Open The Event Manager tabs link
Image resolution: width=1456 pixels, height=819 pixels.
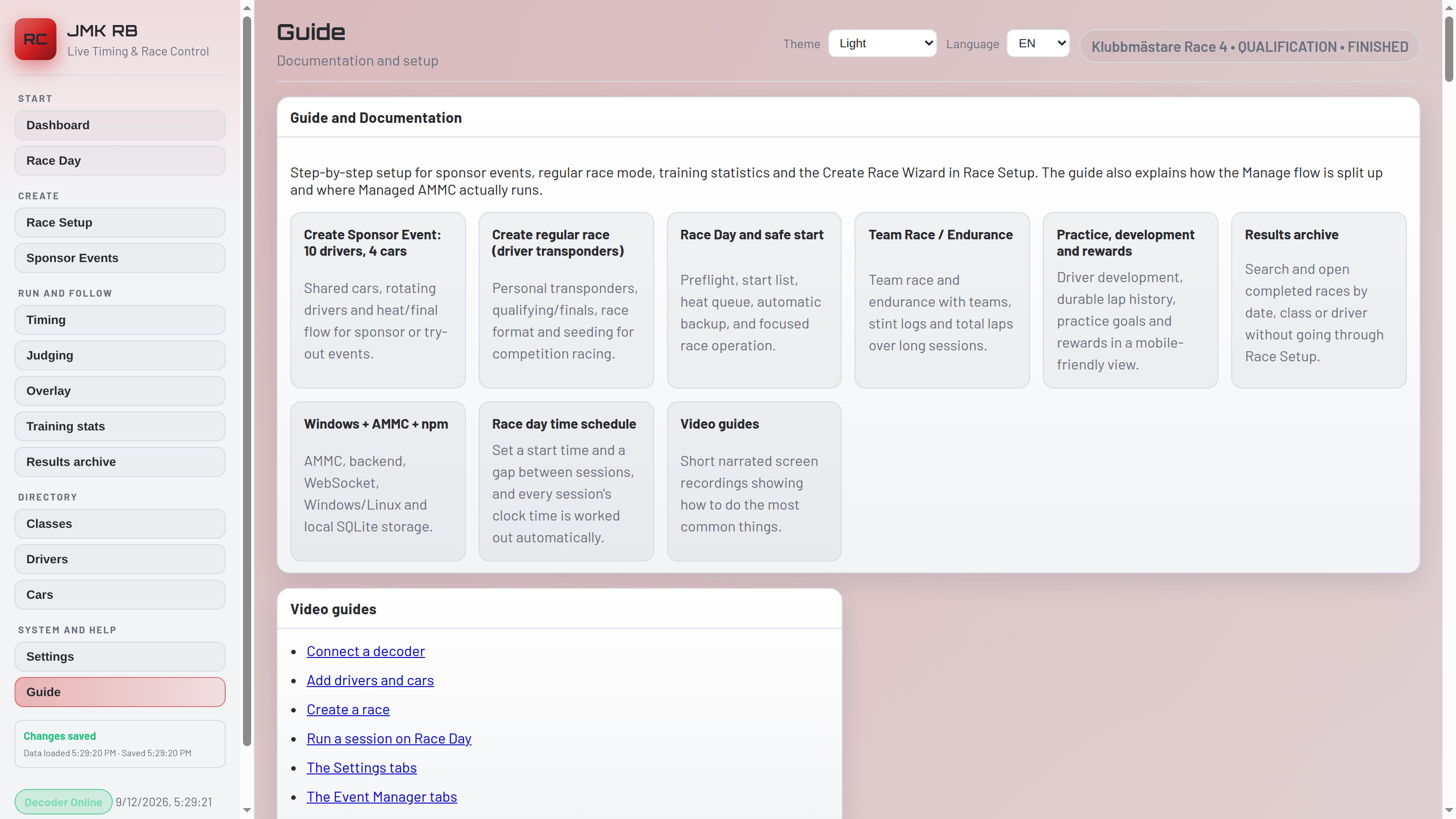pos(382,797)
